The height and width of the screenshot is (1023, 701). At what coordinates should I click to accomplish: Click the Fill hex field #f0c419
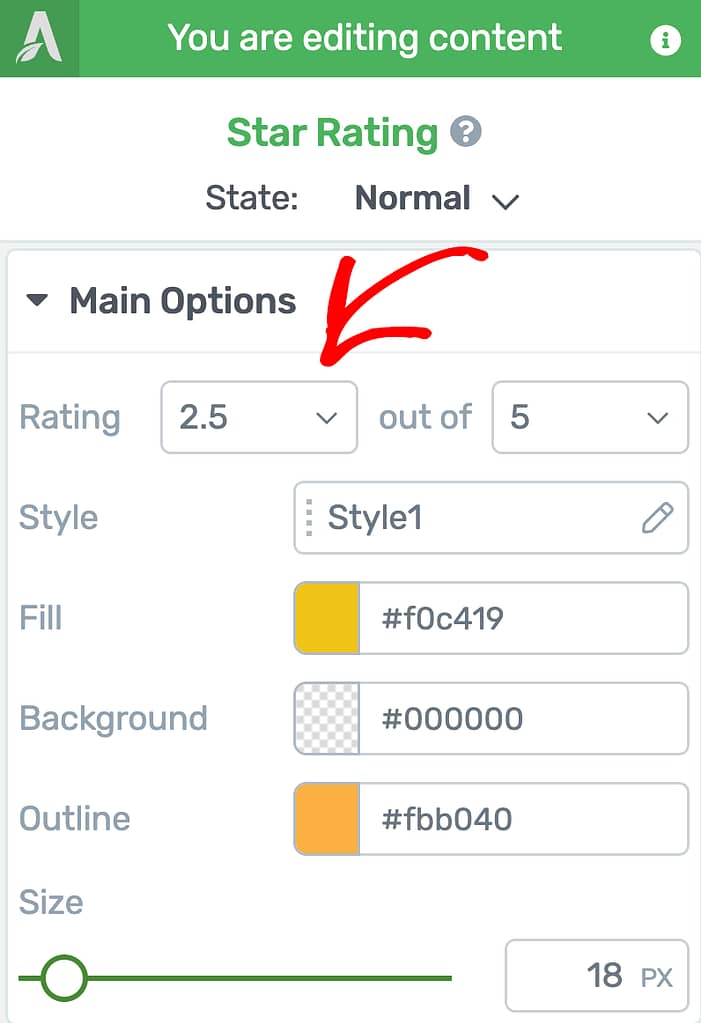pos(520,618)
